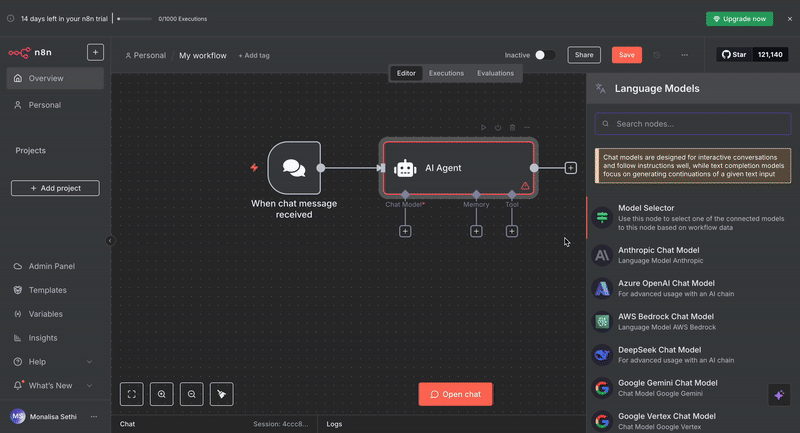800x433 pixels.
Task: Click the tidy up workflow button
Action: pos(221,394)
